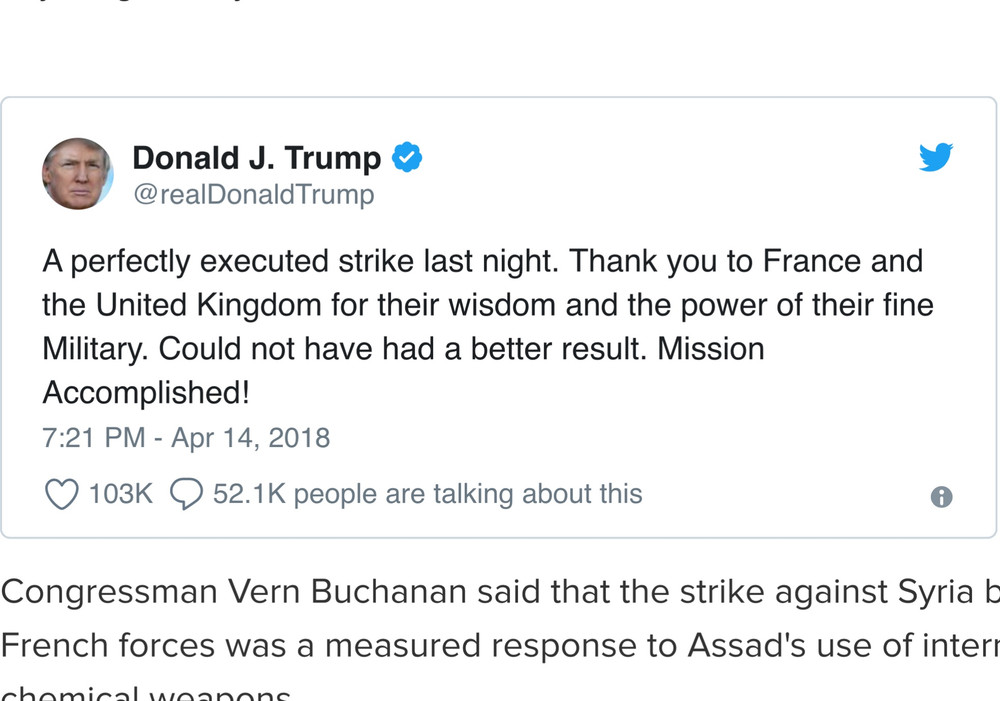
Task: Click the Twitter bird logo
Action: (x=936, y=158)
